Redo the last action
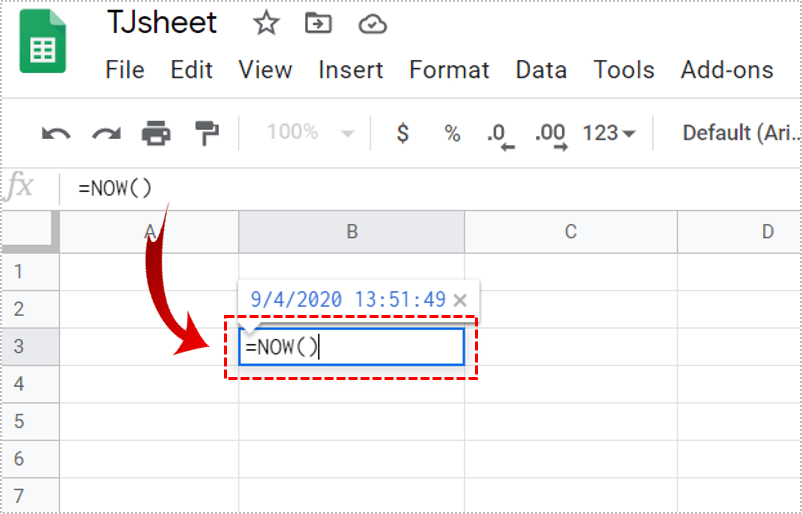Screen dimensions: 802x514 coord(106,133)
